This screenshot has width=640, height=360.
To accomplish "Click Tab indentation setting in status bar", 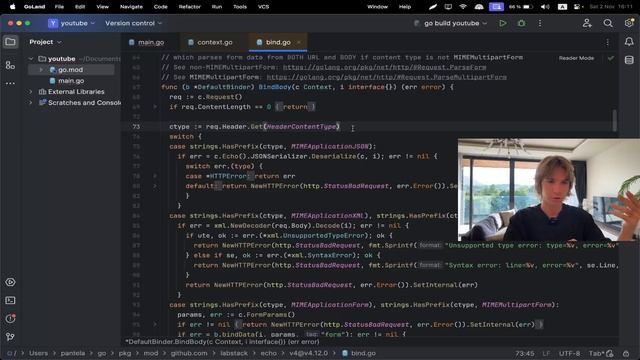I will 596,353.
